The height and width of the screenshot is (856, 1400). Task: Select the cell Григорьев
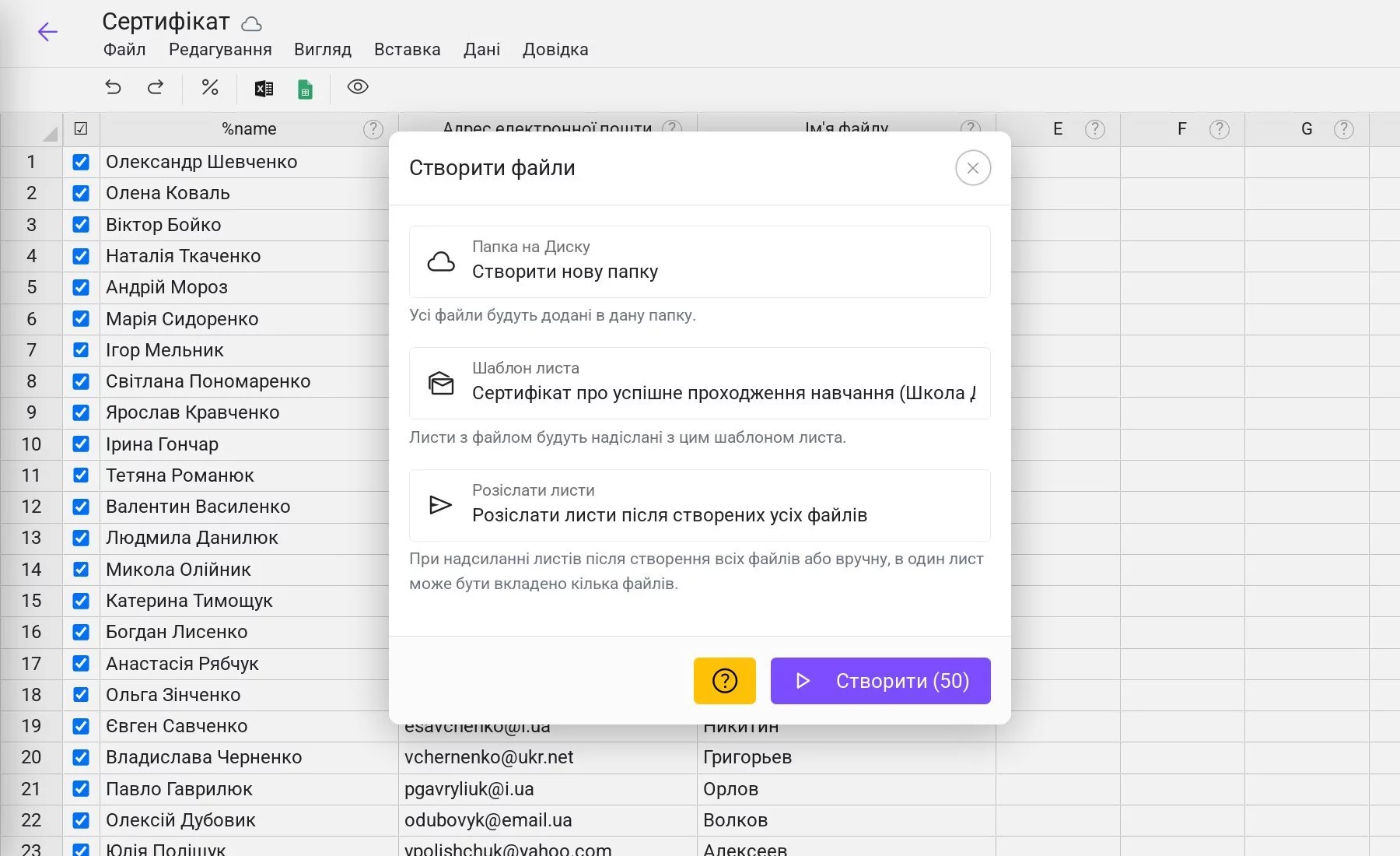pyautogui.click(x=846, y=757)
